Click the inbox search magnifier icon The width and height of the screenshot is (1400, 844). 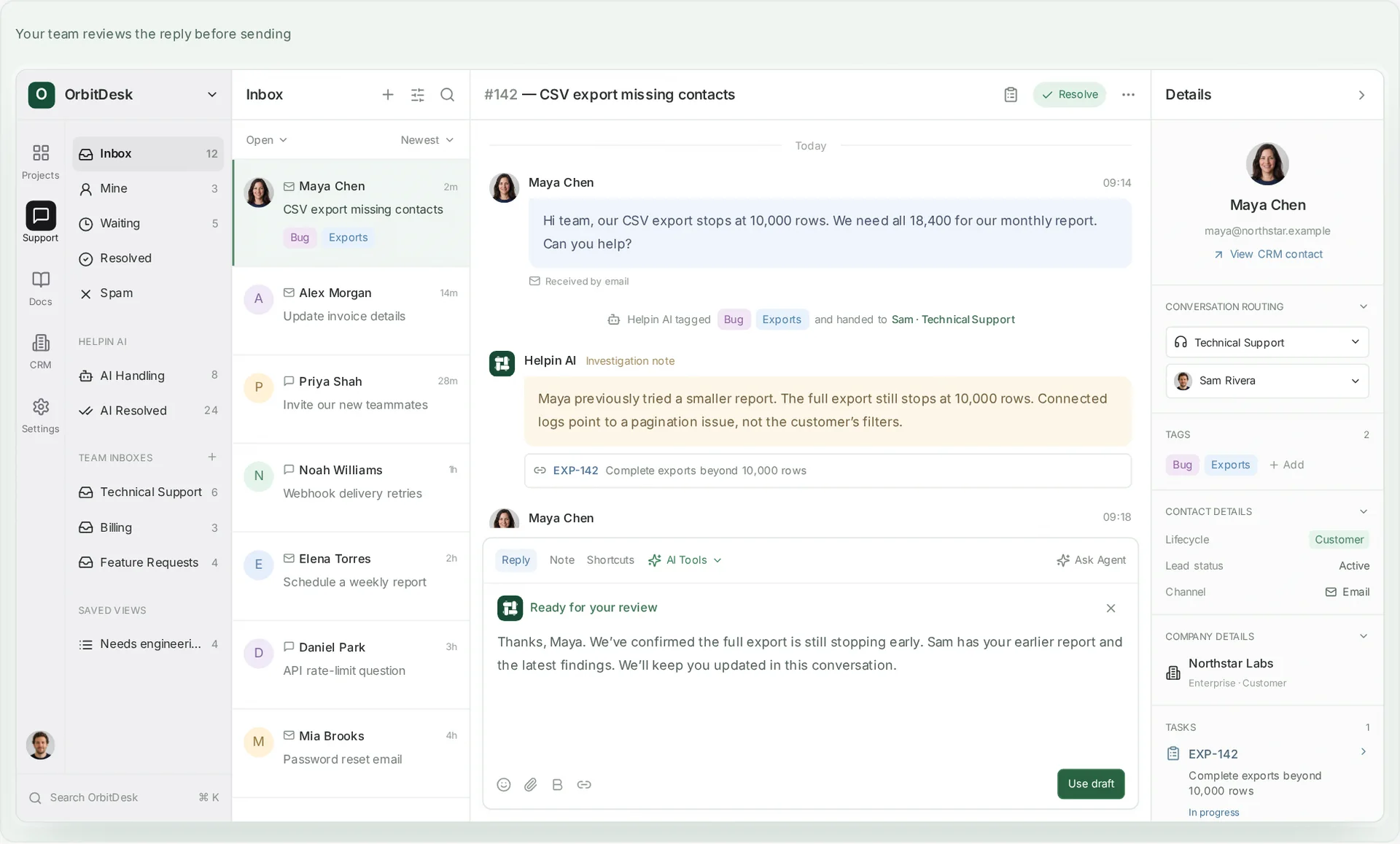pyautogui.click(x=448, y=95)
